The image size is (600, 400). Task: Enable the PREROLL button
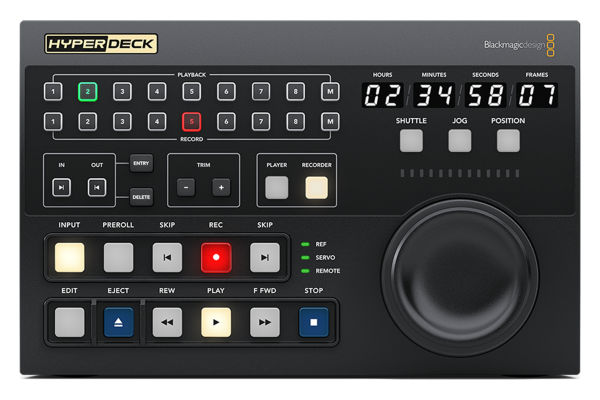tap(118, 258)
